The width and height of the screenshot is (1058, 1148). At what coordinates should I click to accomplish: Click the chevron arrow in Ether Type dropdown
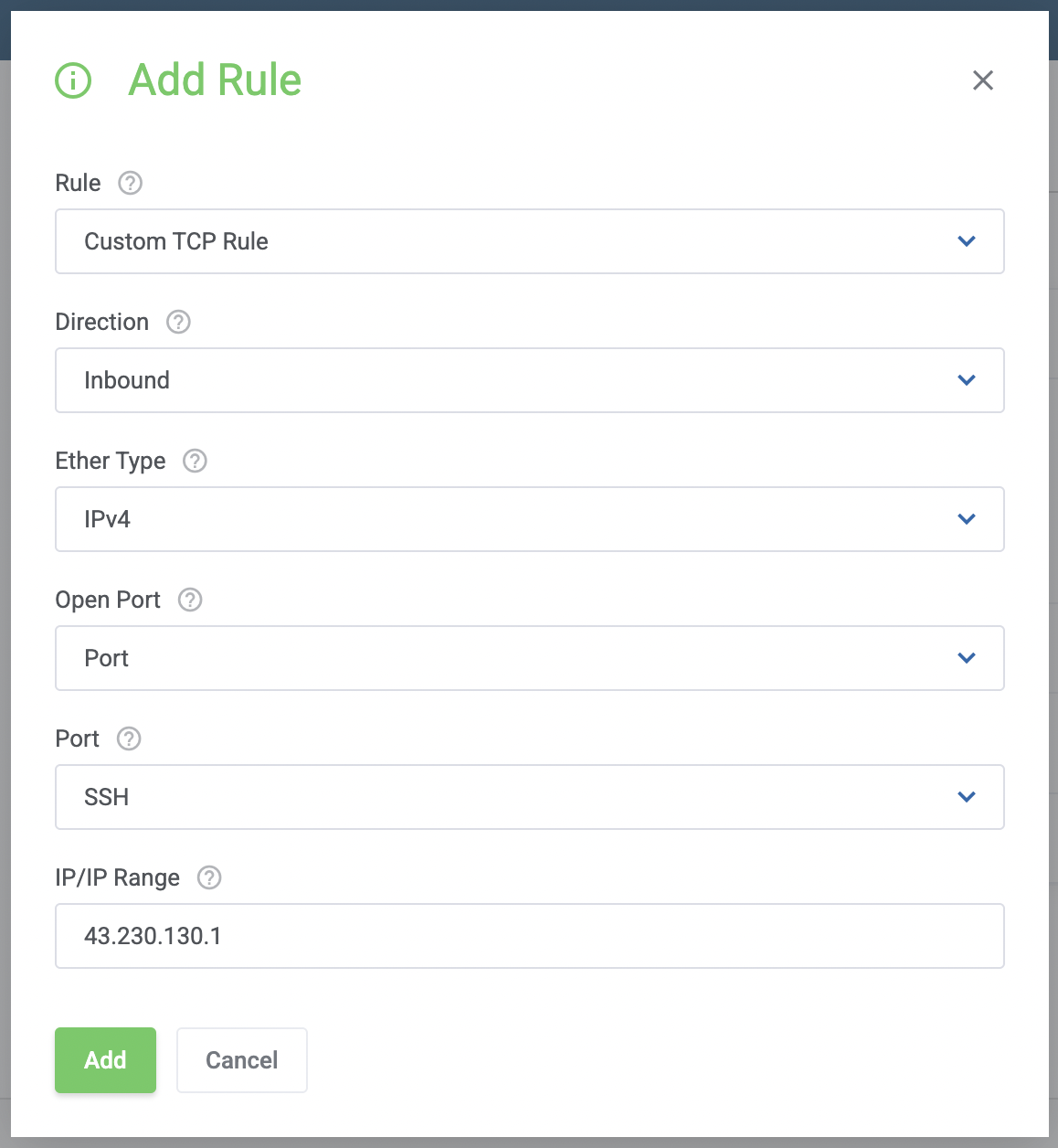coord(967,519)
